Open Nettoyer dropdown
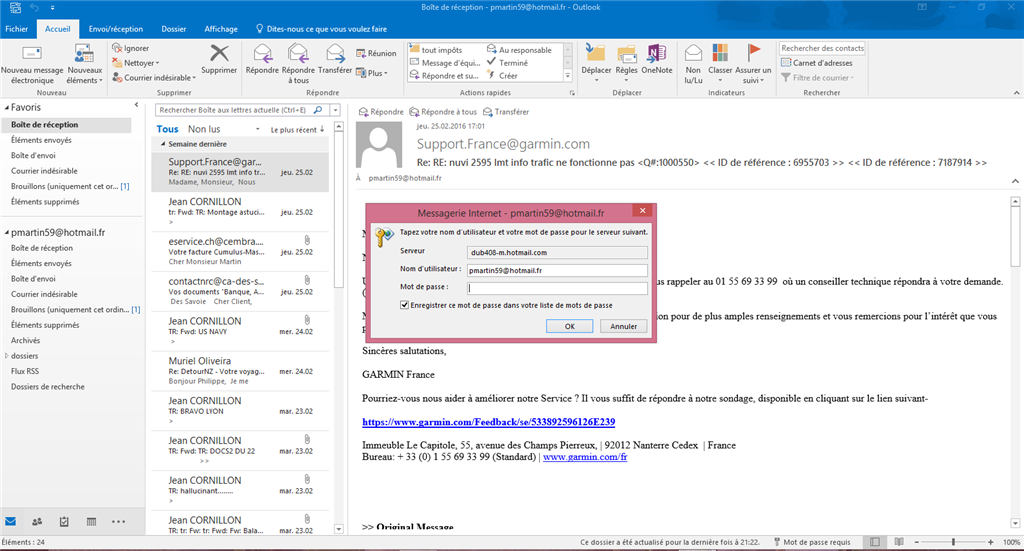Image resolution: width=1024 pixels, height=551 pixels. click(x=135, y=63)
